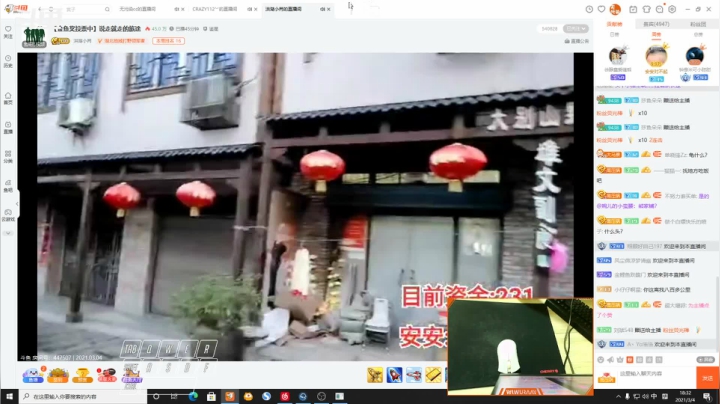Open the left silver-crowned ranking avatar
This screenshot has width=720, height=404.
click(618, 56)
